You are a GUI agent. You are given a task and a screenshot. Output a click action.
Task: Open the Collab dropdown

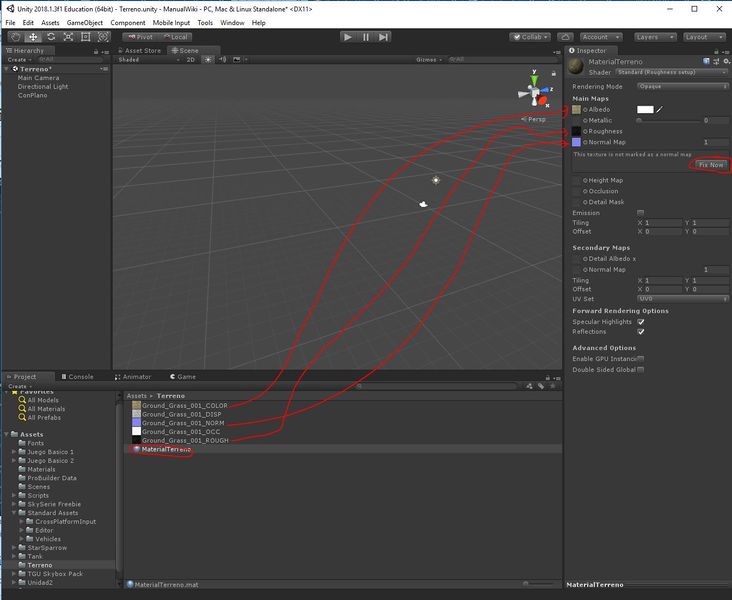pyautogui.click(x=530, y=37)
